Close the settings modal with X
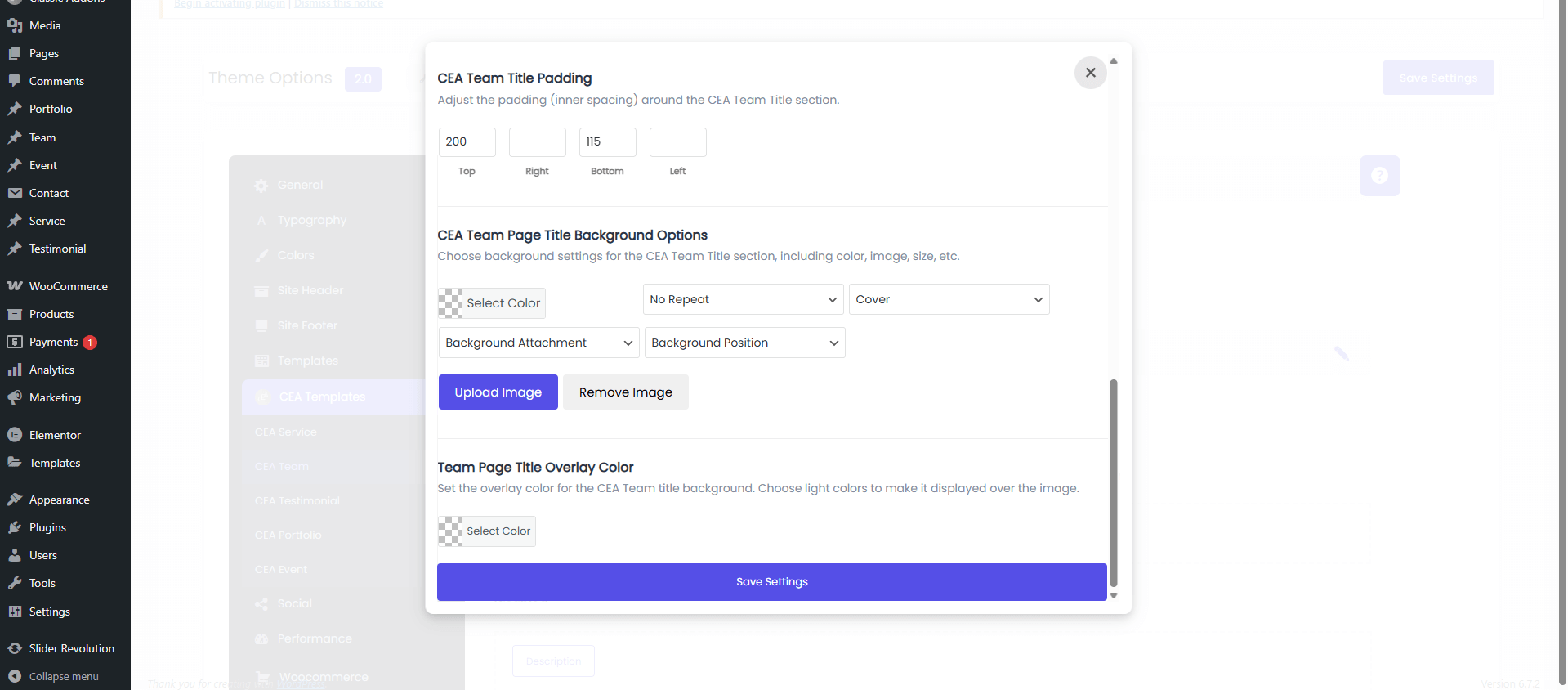This screenshot has height=690, width=1568. (1090, 73)
